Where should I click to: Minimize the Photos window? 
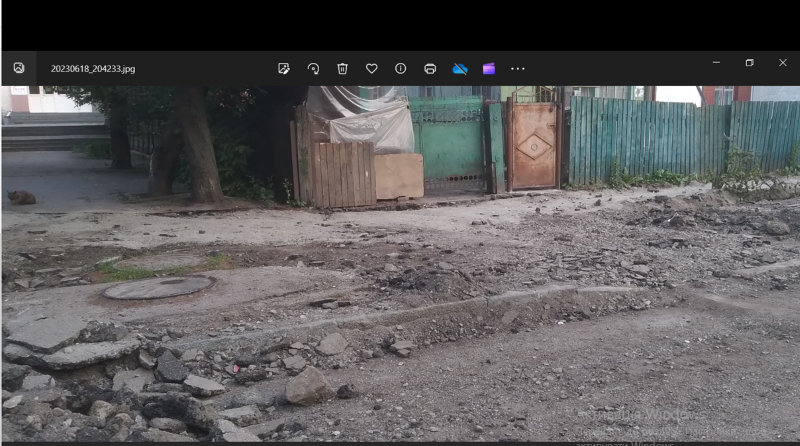[716, 63]
